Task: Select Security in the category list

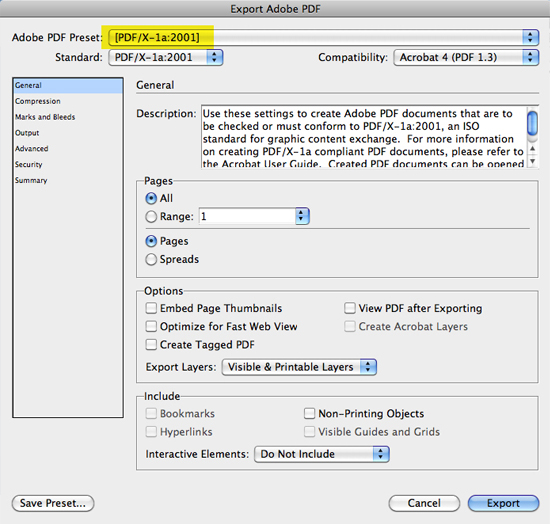Action: [x=68, y=164]
